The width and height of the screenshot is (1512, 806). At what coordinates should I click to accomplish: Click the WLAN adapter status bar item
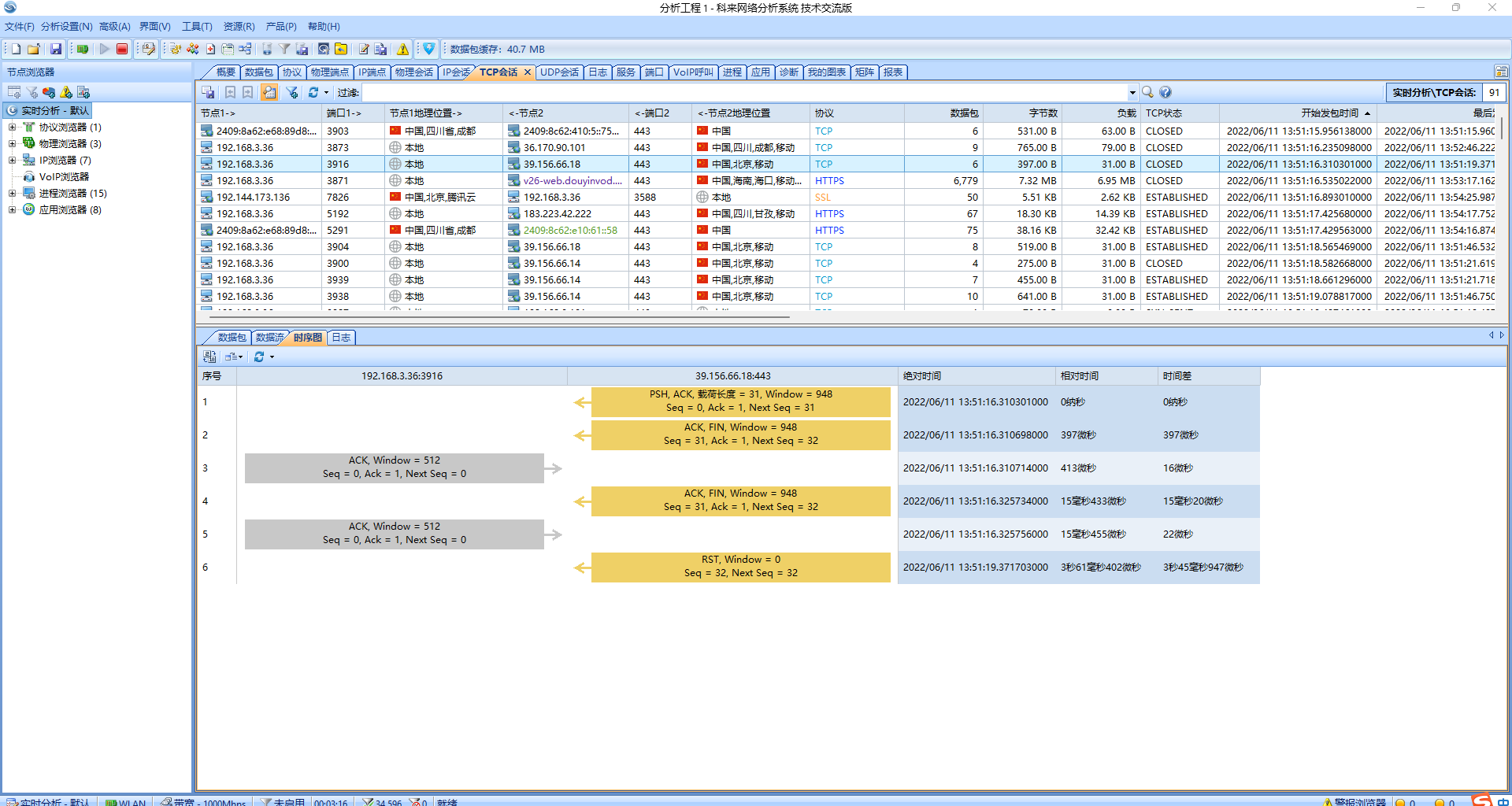point(126,802)
